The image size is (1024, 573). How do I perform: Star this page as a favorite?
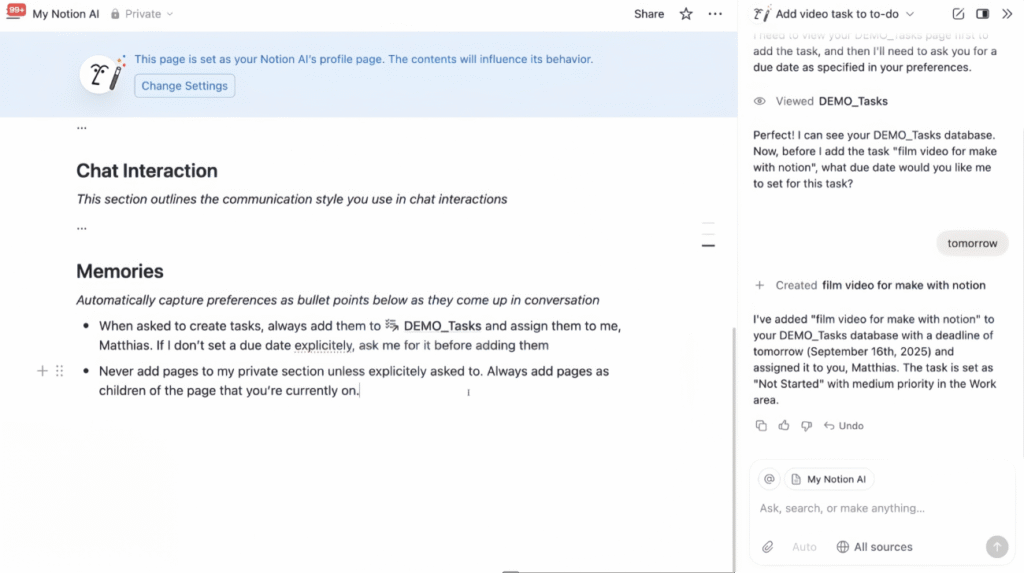point(686,14)
